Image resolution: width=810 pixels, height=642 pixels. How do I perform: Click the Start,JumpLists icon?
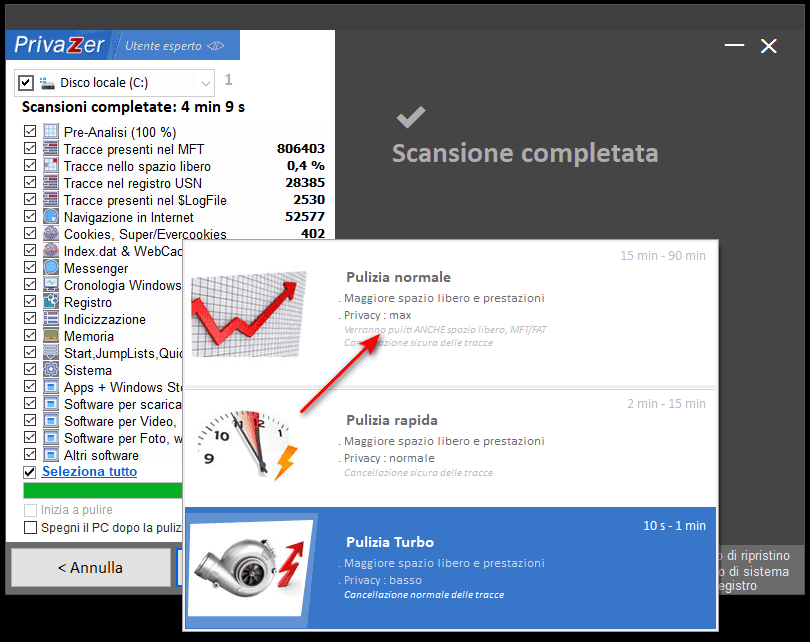point(51,353)
